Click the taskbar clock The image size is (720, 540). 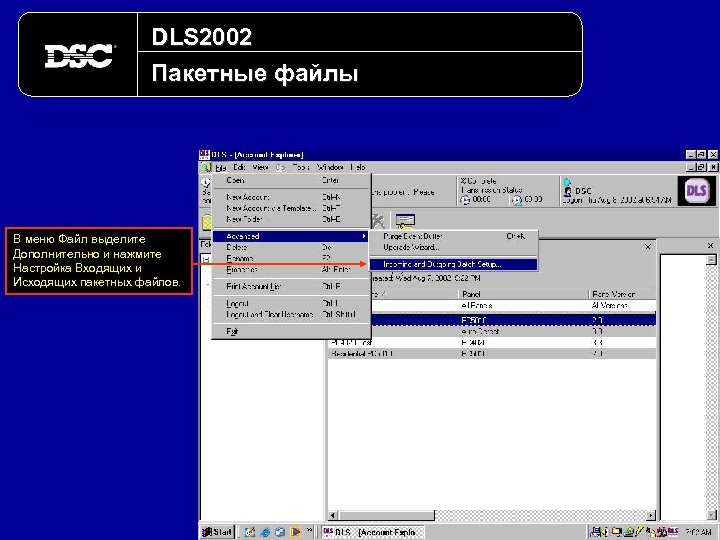698,532
